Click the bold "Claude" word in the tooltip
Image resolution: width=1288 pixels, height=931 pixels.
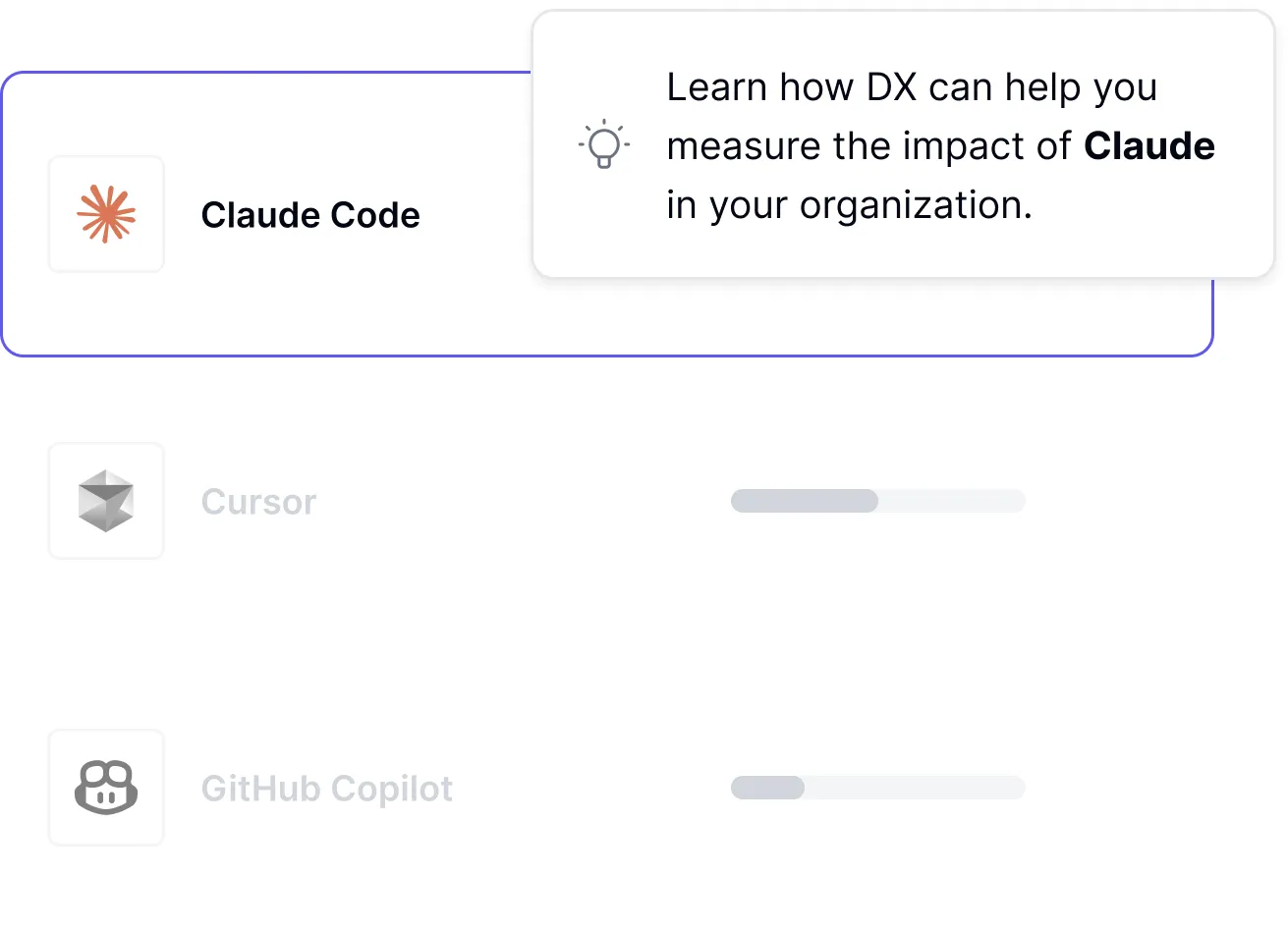1148,146
